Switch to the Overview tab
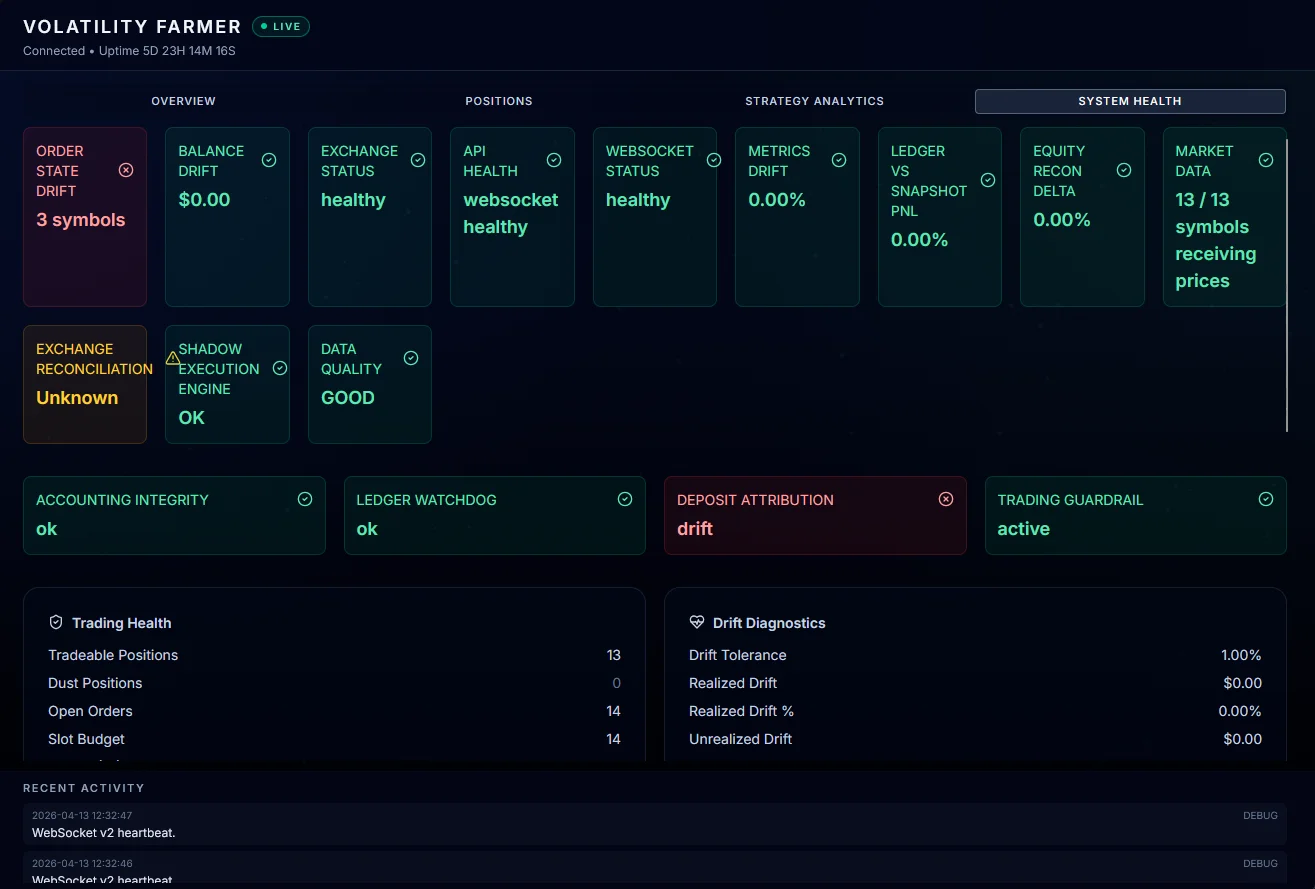This screenshot has width=1315, height=889. [x=184, y=101]
